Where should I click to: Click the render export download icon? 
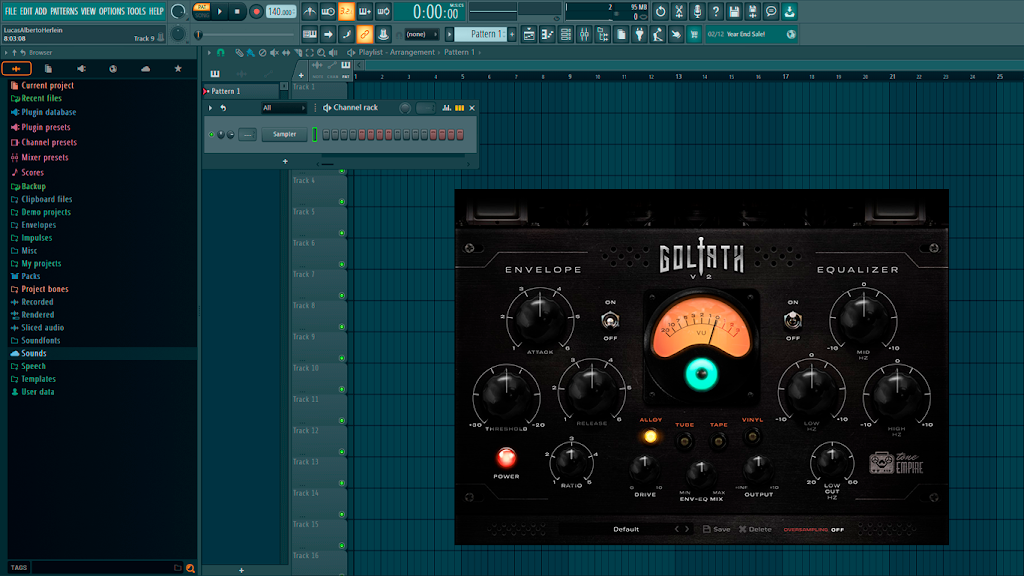click(x=789, y=11)
